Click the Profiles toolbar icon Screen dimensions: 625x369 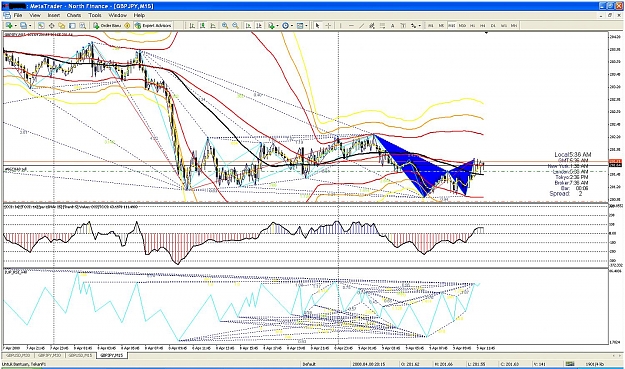24,26
